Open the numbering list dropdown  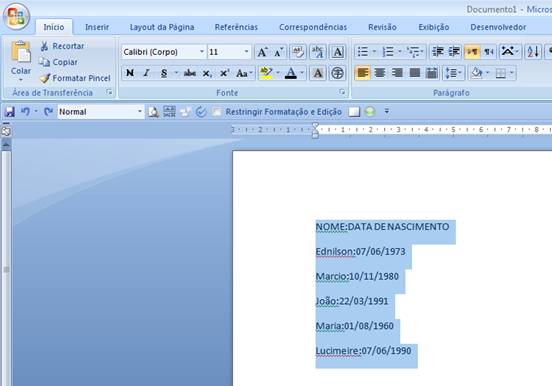click(x=400, y=52)
